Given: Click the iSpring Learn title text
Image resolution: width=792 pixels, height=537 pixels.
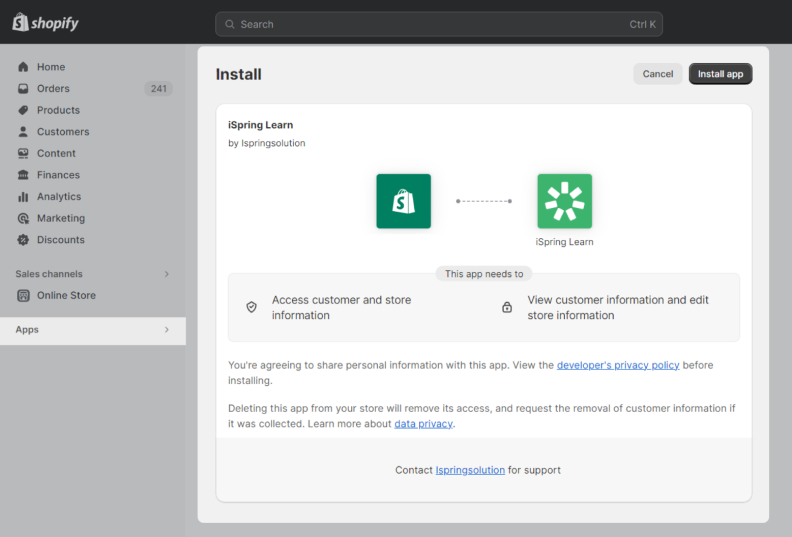Looking at the screenshot, I should pyautogui.click(x=260, y=125).
